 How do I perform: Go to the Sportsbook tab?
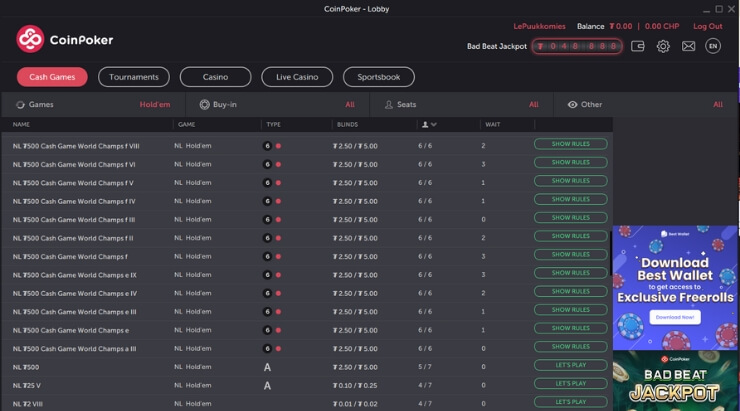click(379, 77)
